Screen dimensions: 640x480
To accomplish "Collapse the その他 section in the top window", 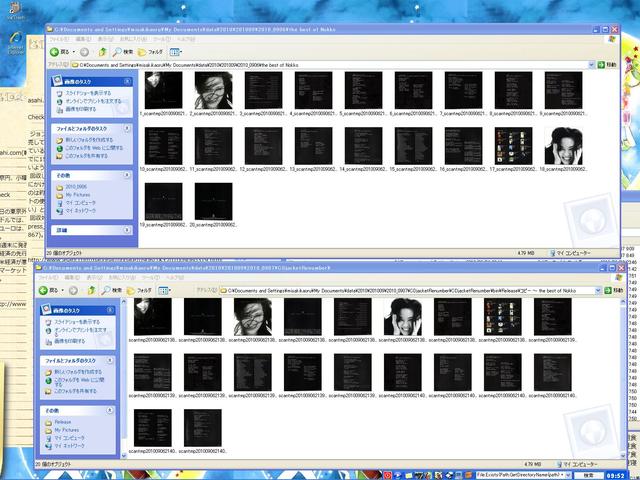I will click(127, 175).
